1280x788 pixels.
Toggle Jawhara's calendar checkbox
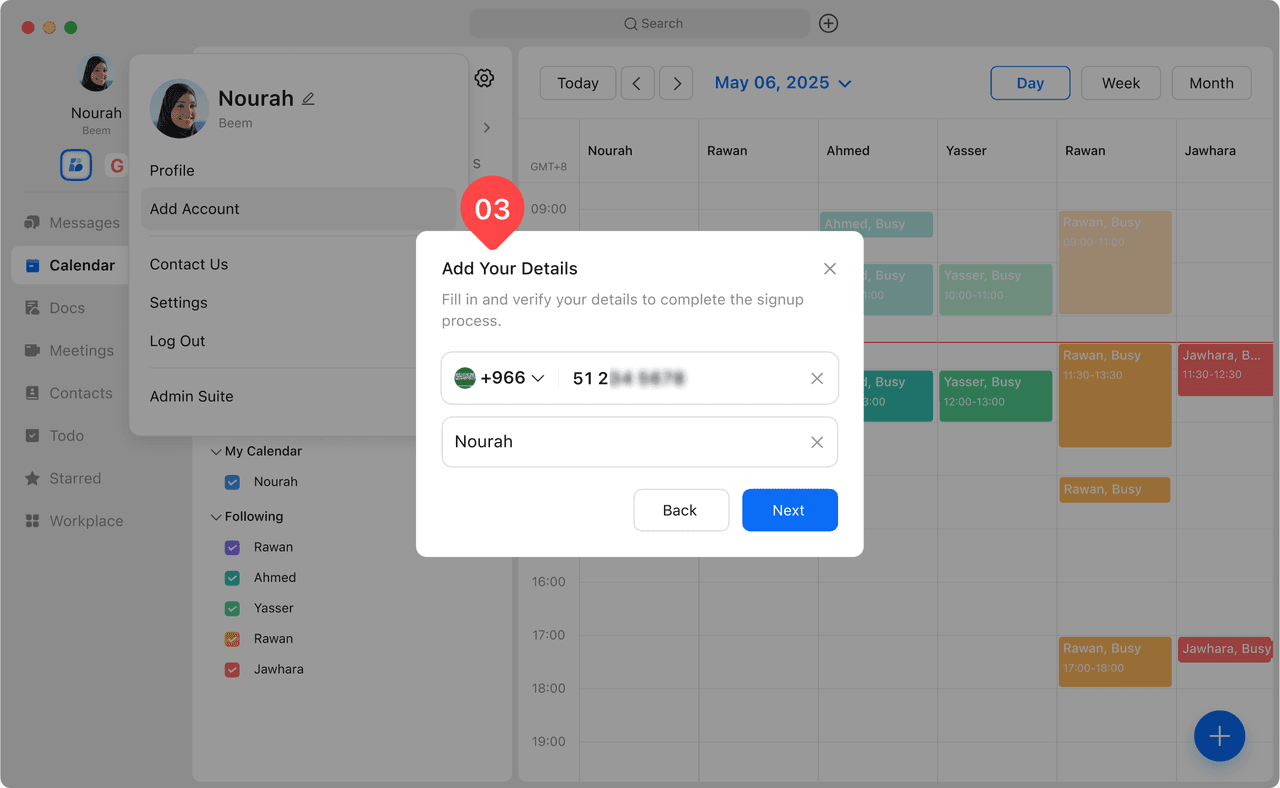232,670
